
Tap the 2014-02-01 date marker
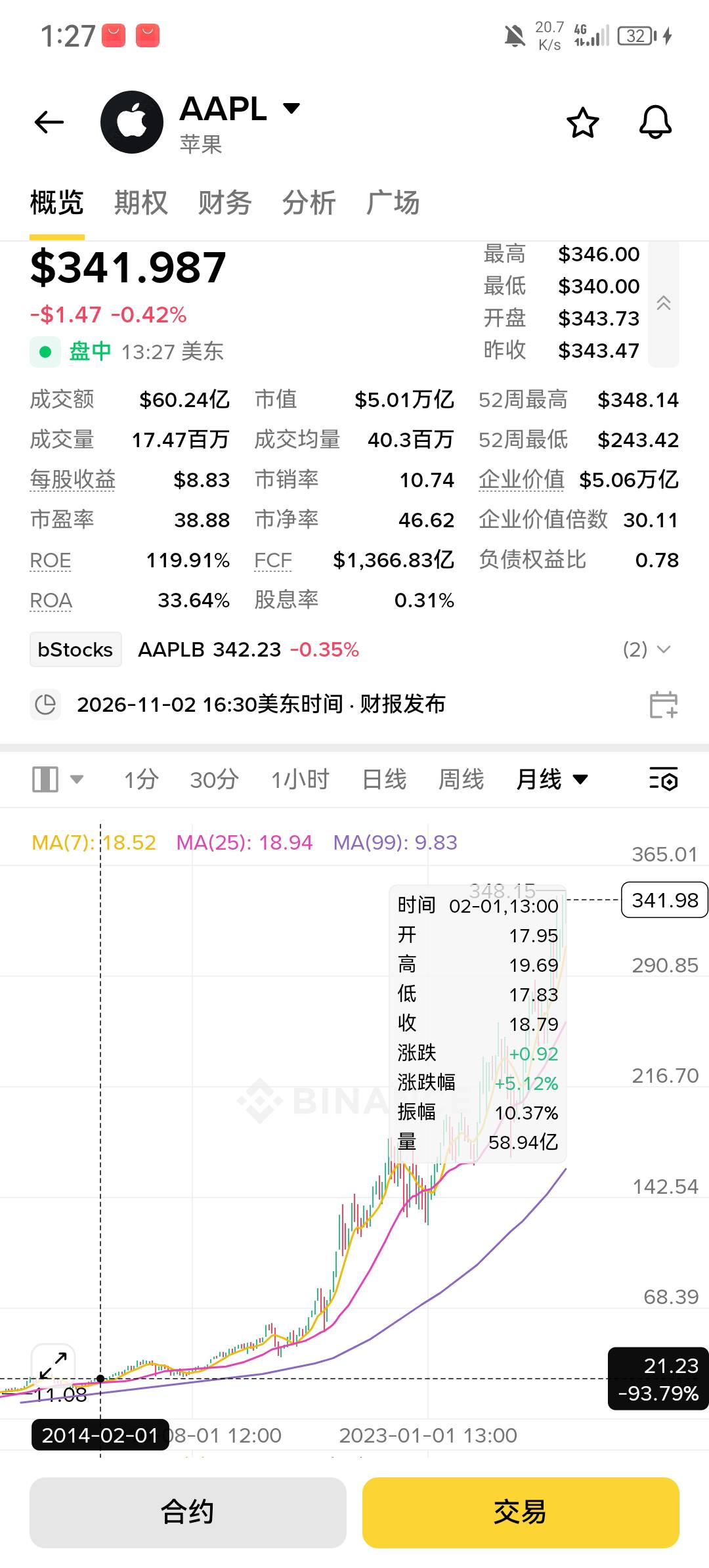[x=100, y=1435]
